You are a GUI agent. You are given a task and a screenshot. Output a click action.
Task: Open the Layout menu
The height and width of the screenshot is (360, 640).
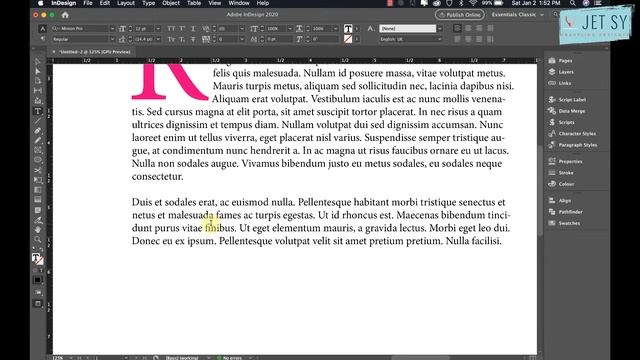click(126, 3)
